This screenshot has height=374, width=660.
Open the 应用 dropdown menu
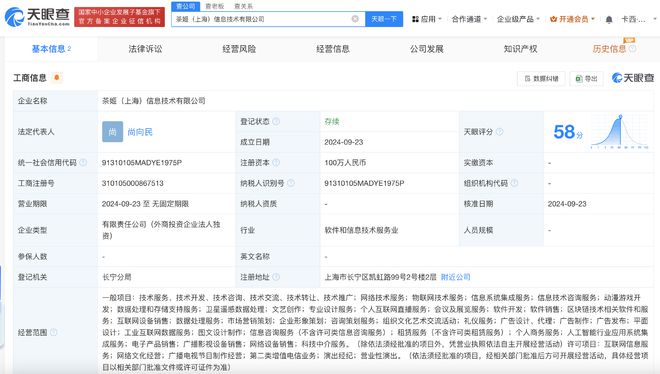coord(426,19)
